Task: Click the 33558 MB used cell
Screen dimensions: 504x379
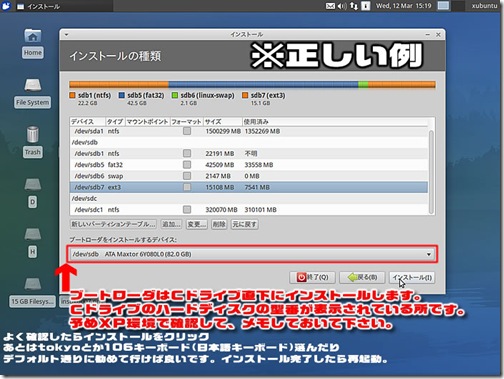Action: pos(259,165)
